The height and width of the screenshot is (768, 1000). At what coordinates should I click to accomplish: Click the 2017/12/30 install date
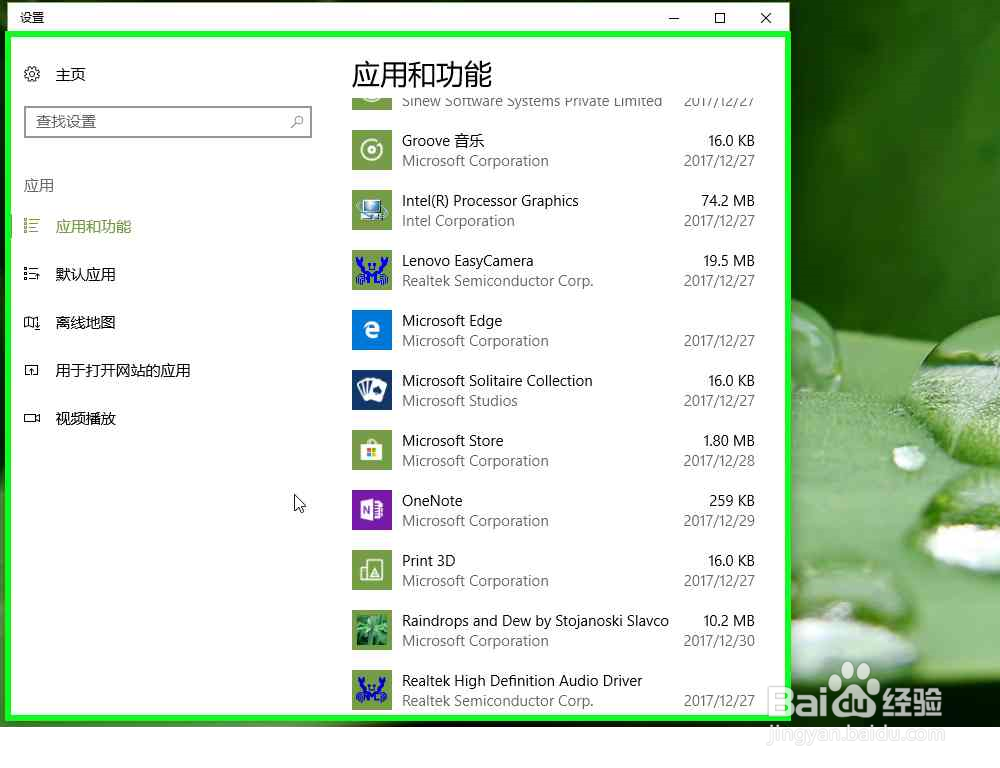[719, 640]
